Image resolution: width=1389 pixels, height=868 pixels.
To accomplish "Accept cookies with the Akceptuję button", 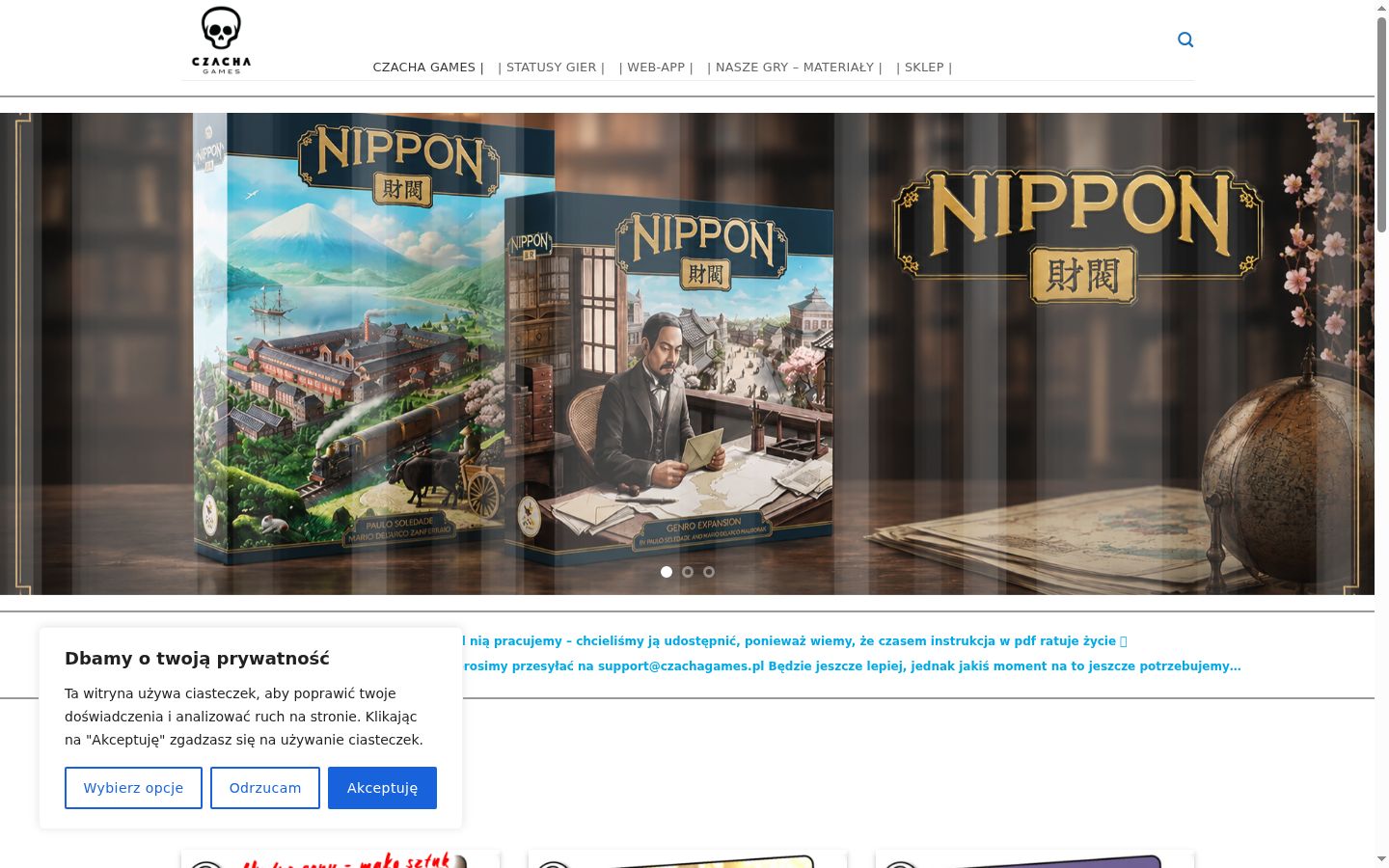I will (x=382, y=788).
